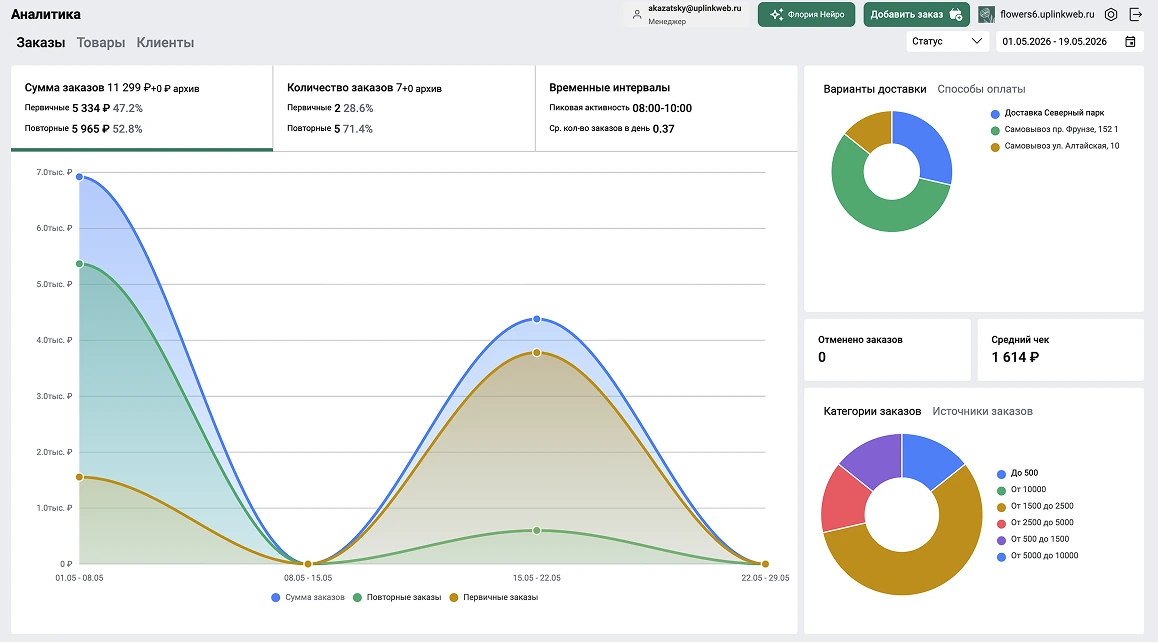Open the Способы оплаты tab
Screen dimensions: 1158x643
(x=981, y=89)
